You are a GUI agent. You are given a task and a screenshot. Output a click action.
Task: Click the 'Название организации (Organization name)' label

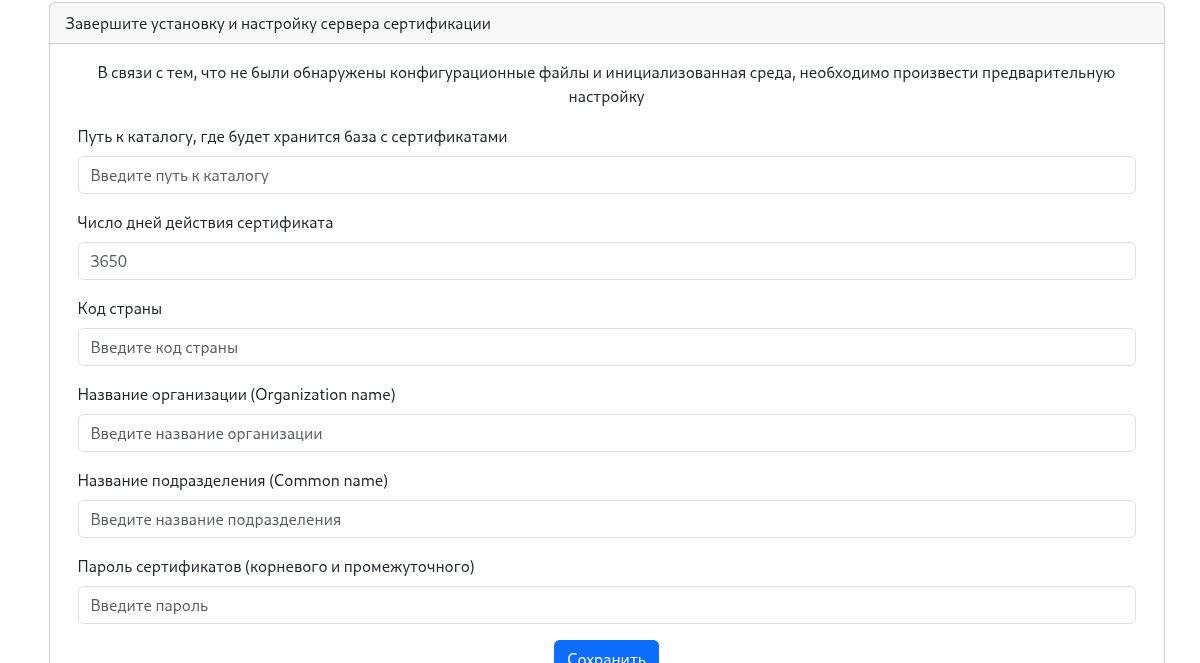click(x=237, y=395)
